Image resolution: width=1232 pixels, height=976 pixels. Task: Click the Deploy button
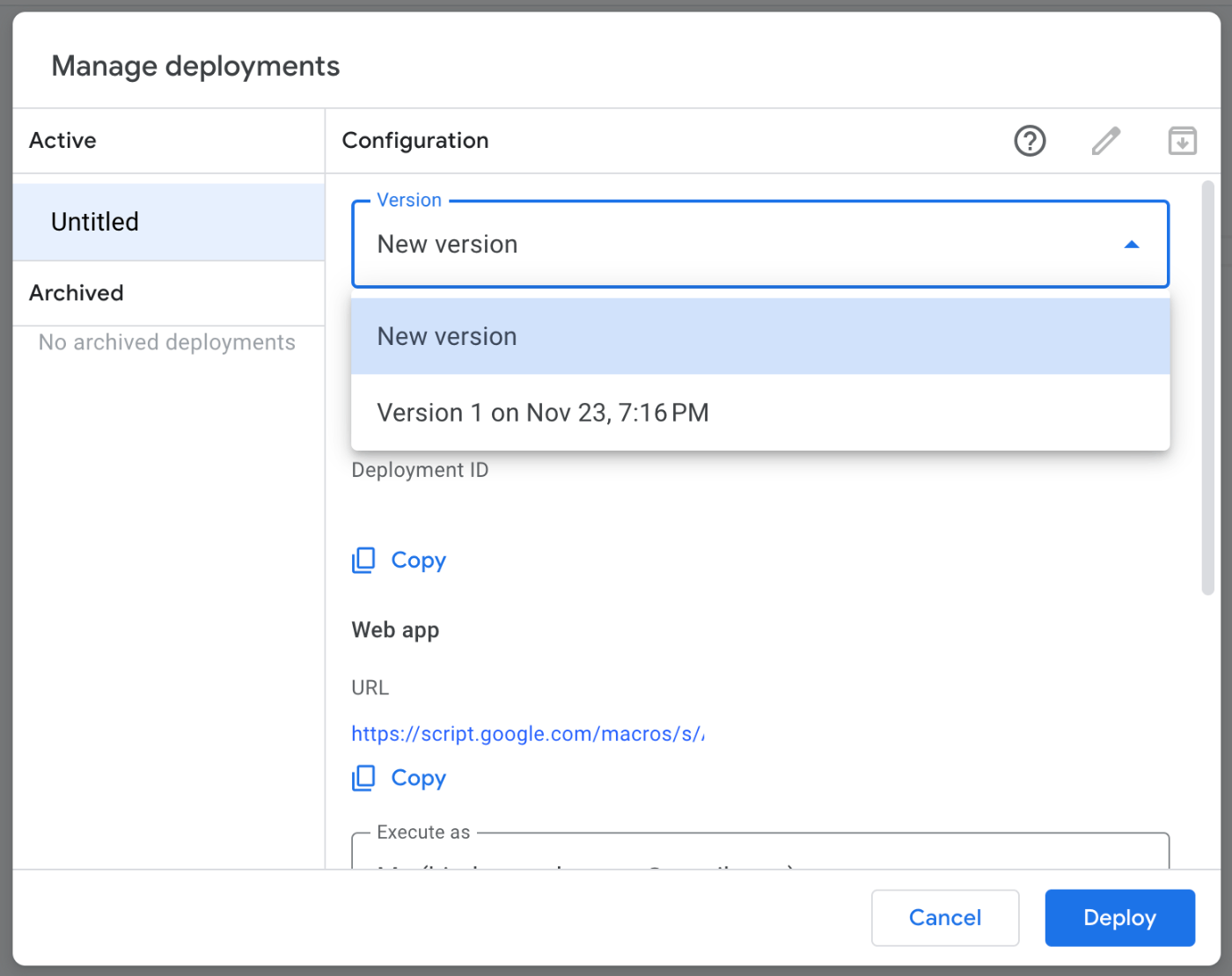click(x=1119, y=918)
